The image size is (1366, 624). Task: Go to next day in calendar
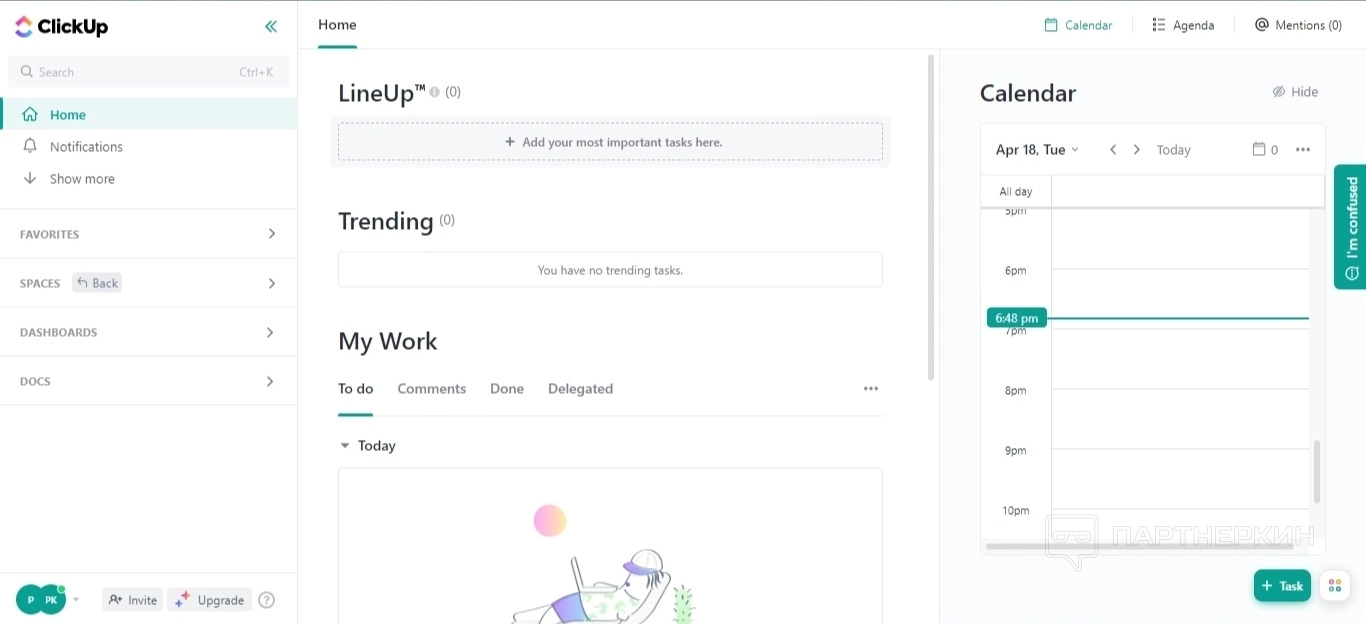click(x=1136, y=150)
